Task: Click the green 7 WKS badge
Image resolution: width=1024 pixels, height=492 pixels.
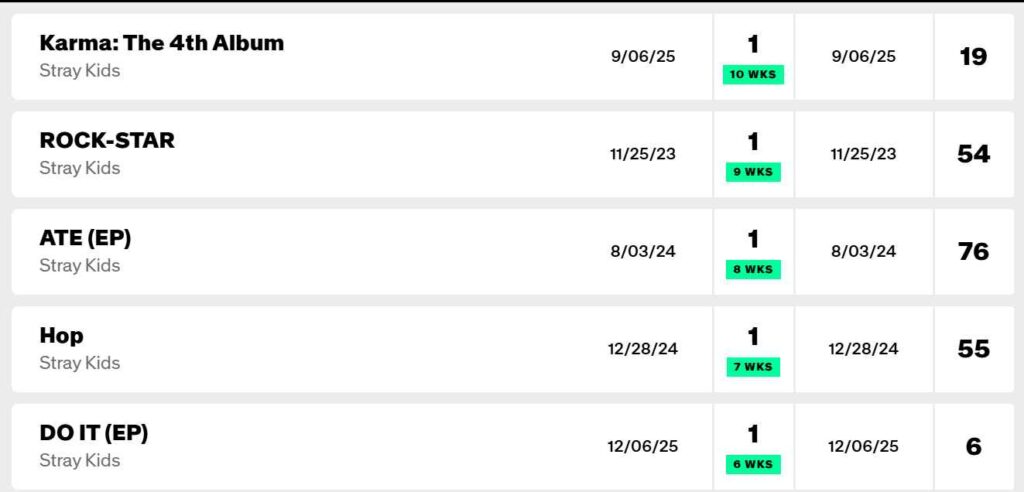Action: point(753,367)
